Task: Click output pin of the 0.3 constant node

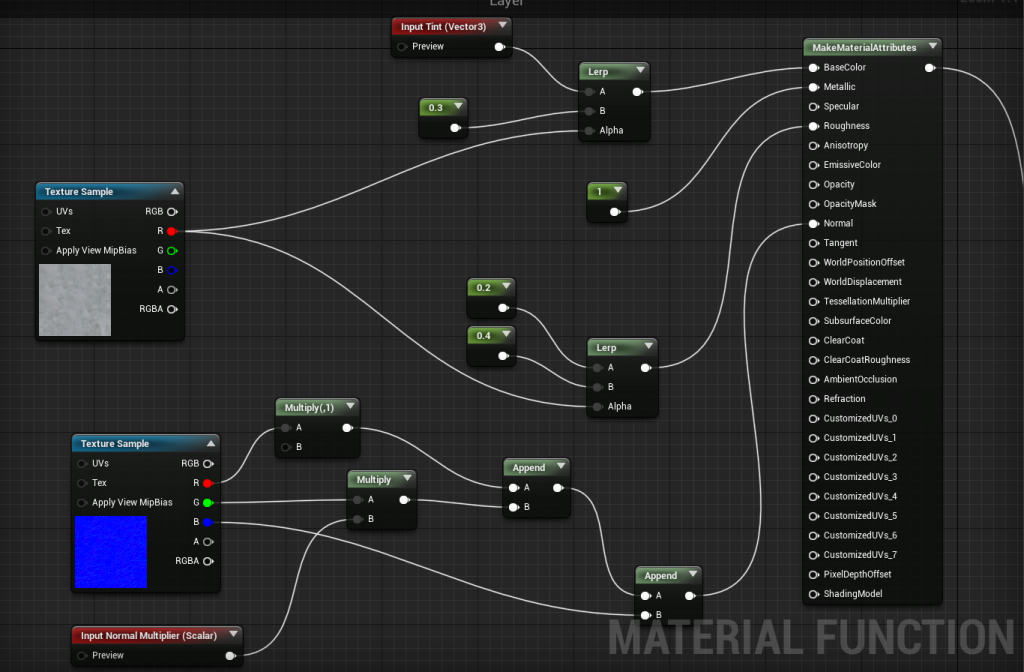Action: pyautogui.click(x=455, y=128)
